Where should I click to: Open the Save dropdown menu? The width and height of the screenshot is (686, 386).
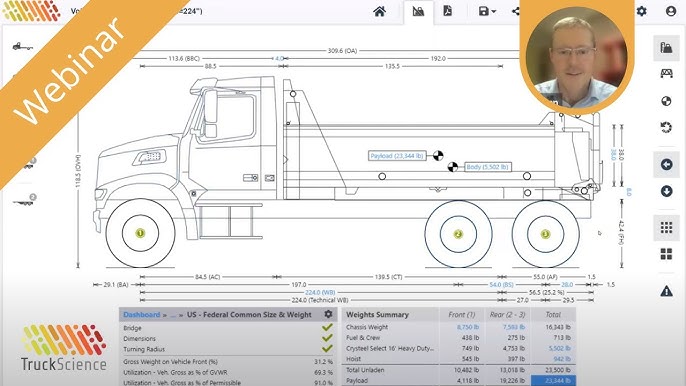486,11
